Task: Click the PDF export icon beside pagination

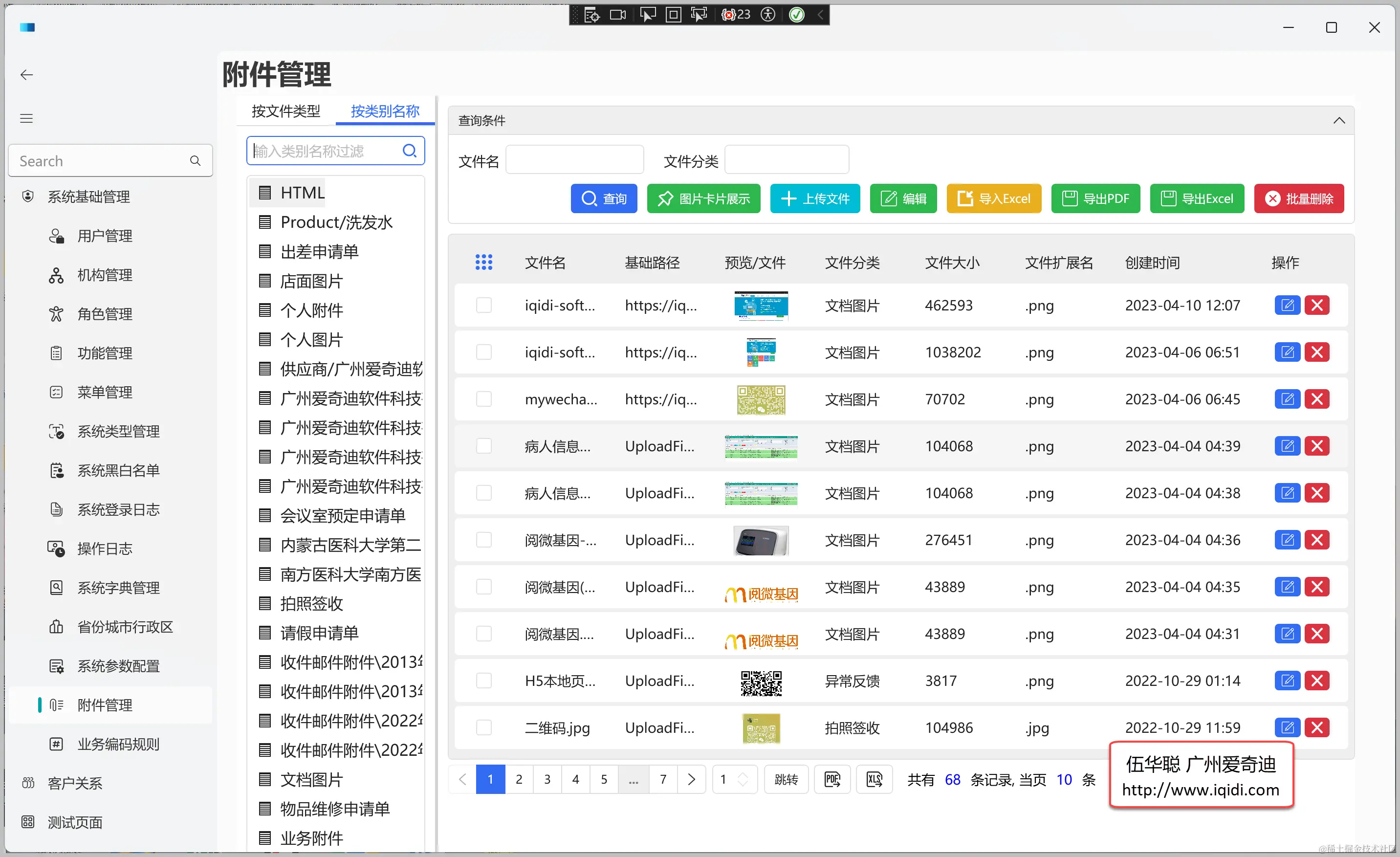Action: click(x=832, y=779)
